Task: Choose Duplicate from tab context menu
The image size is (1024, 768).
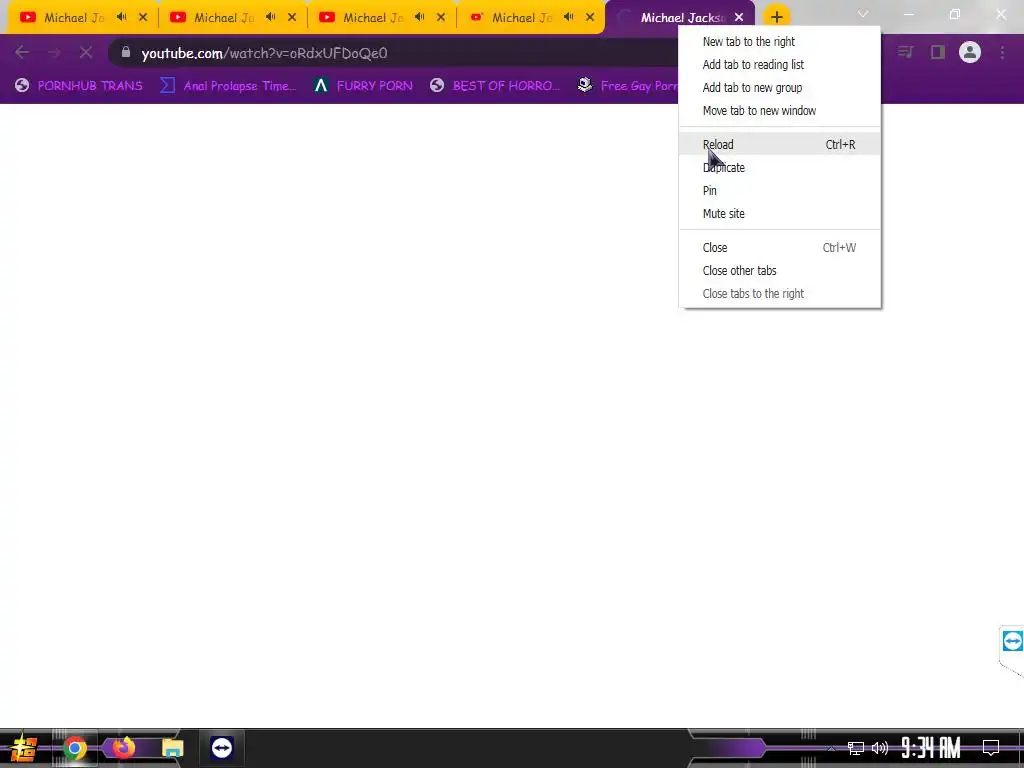Action: coord(780,167)
